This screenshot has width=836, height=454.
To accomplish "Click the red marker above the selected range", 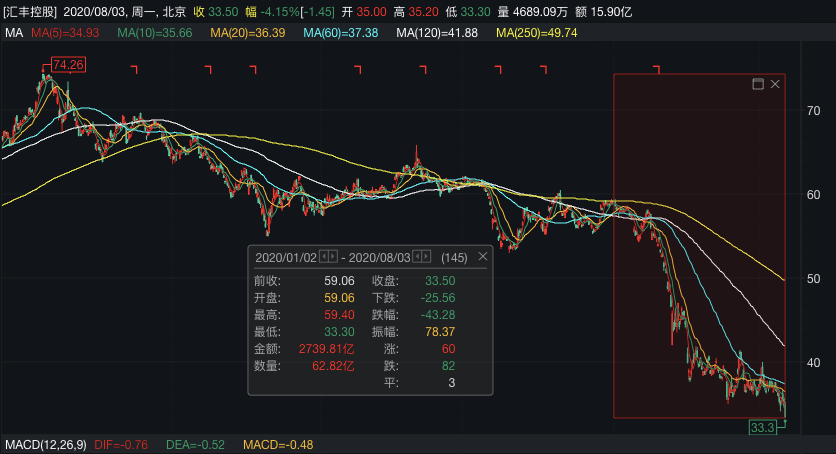I will pos(657,69).
